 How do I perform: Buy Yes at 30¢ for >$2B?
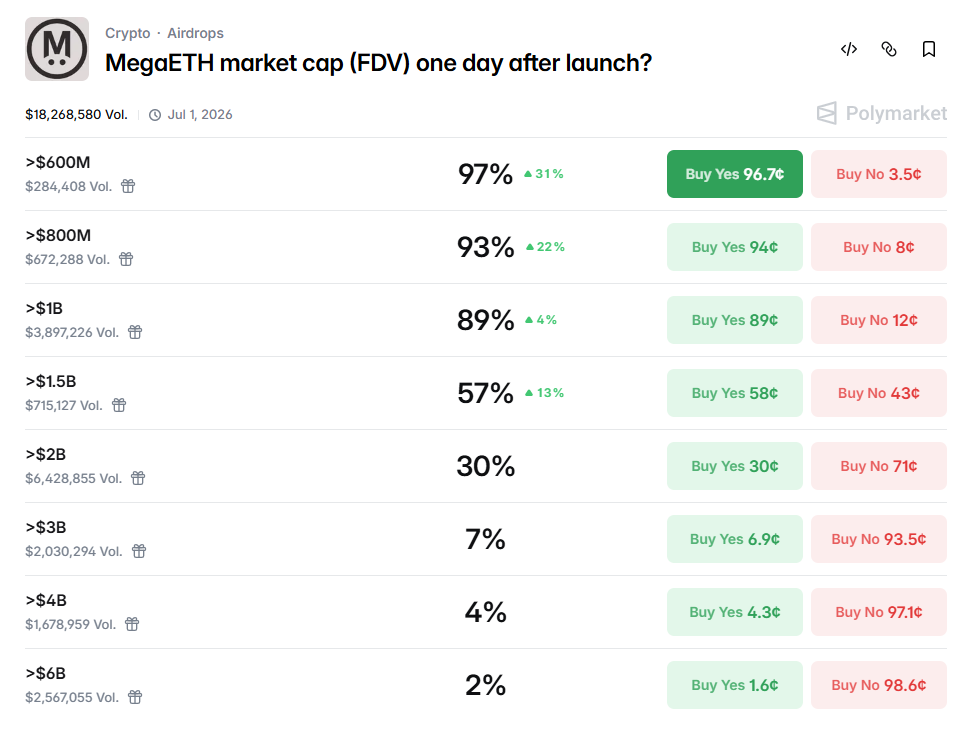734,466
